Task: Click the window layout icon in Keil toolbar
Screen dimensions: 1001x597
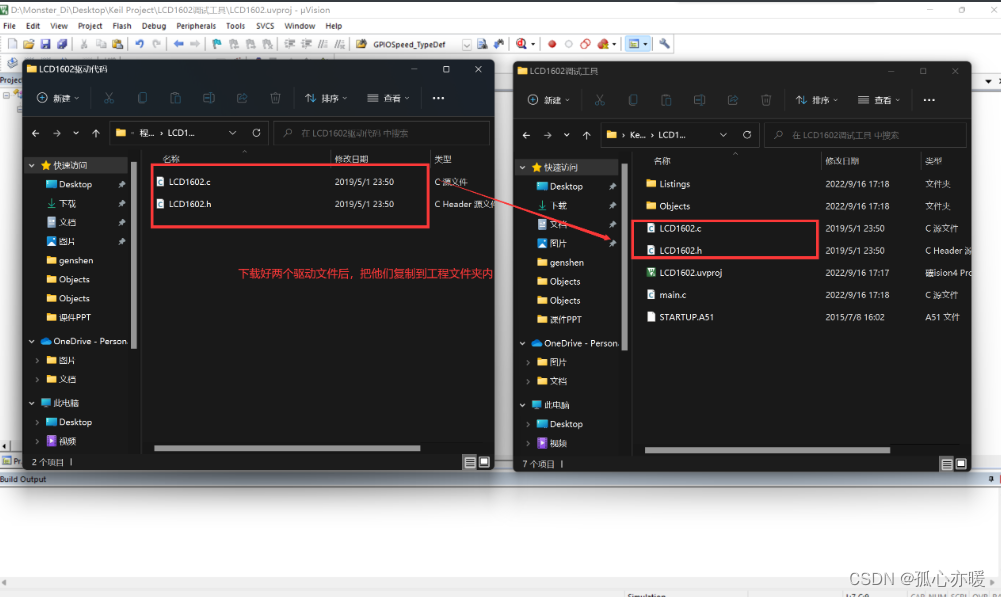Action: click(x=634, y=44)
